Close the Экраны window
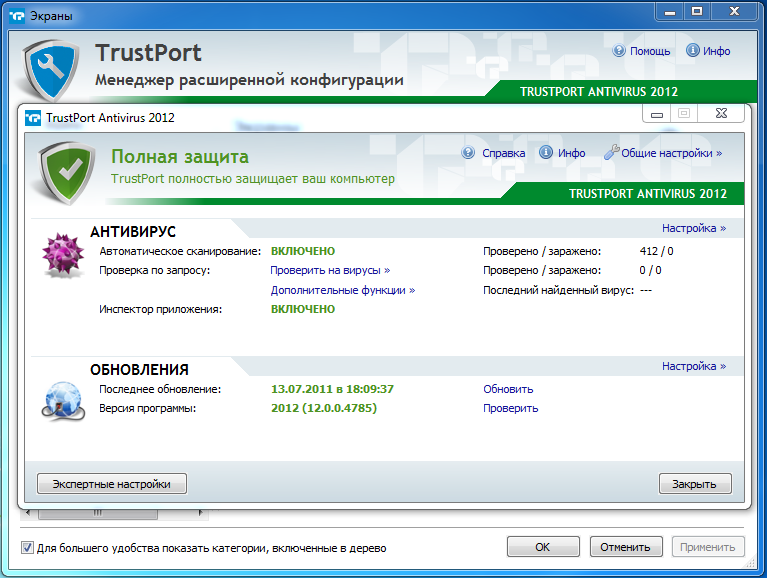 (734, 11)
